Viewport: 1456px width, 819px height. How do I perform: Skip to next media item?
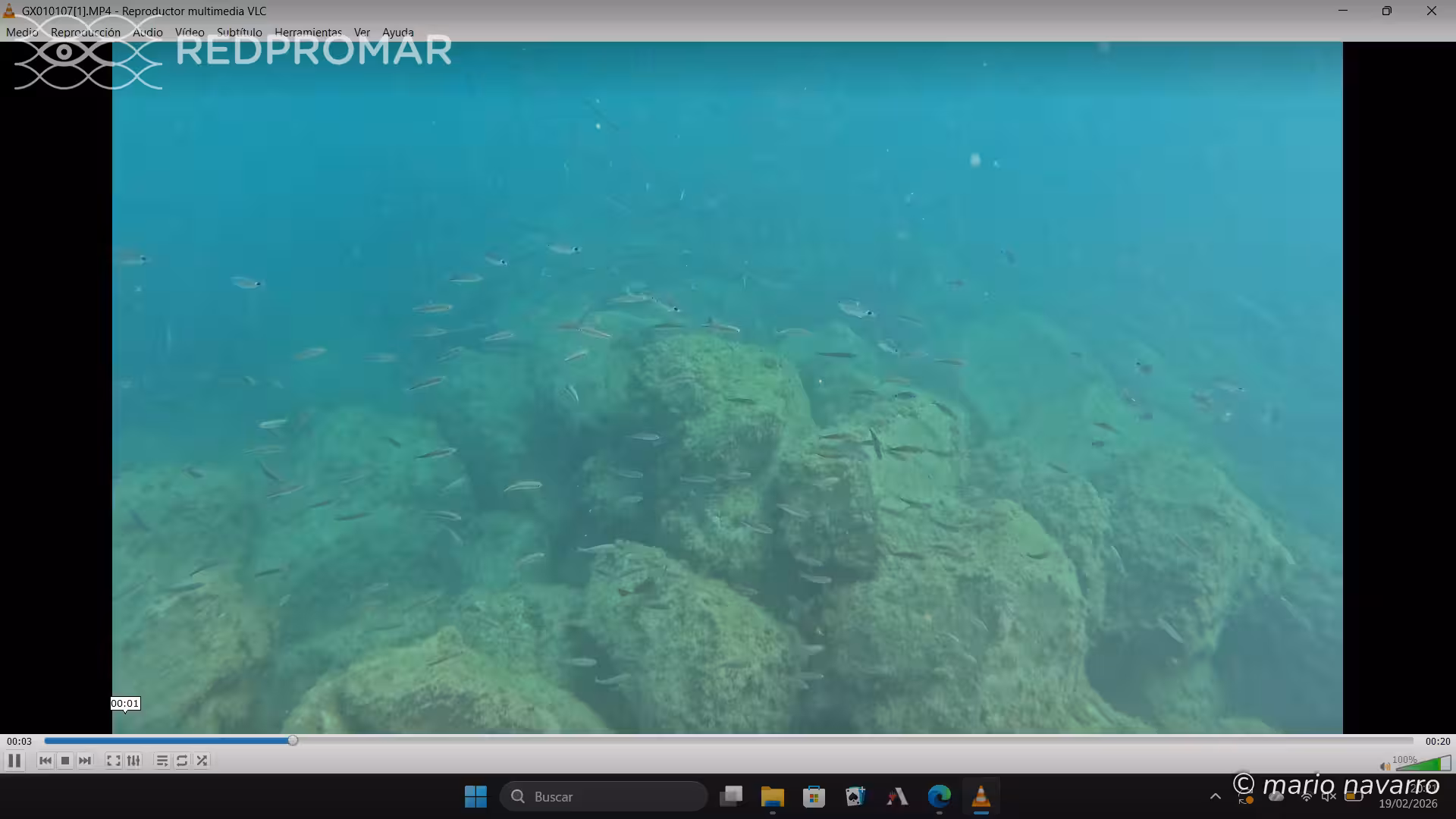pos(85,761)
